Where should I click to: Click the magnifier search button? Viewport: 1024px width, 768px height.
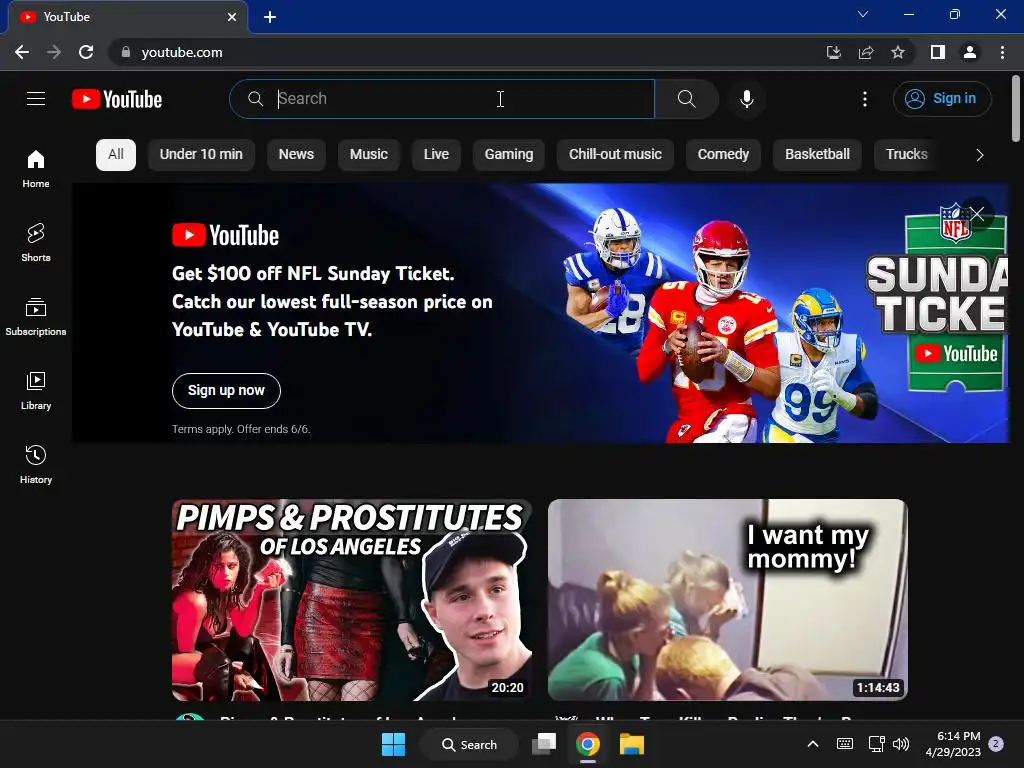coord(686,99)
